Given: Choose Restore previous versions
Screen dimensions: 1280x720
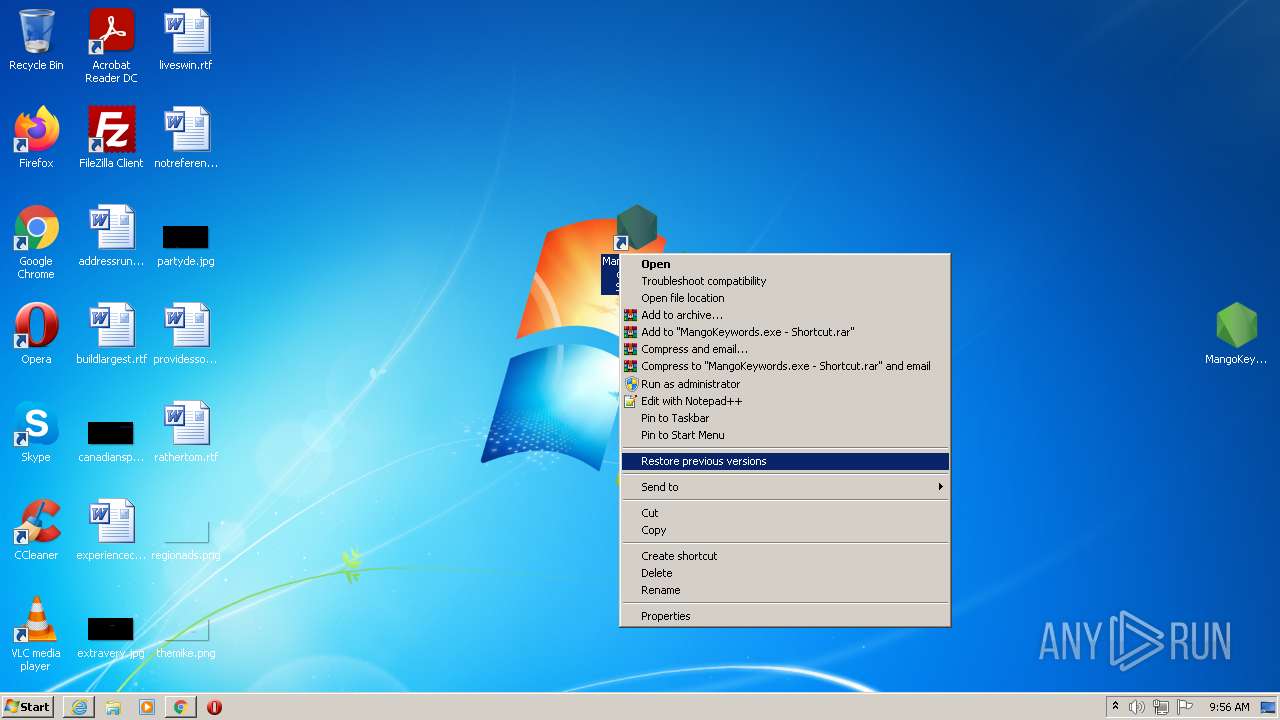Looking at the screenshot, I should click(785, 461).
